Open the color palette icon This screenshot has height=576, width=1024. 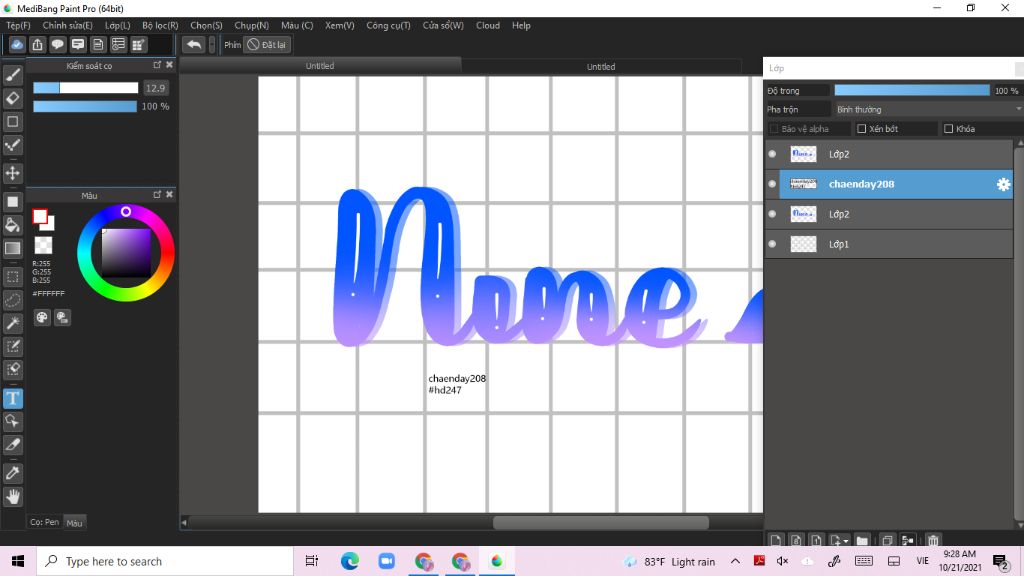pyautogui.click(x=42, y=317)
